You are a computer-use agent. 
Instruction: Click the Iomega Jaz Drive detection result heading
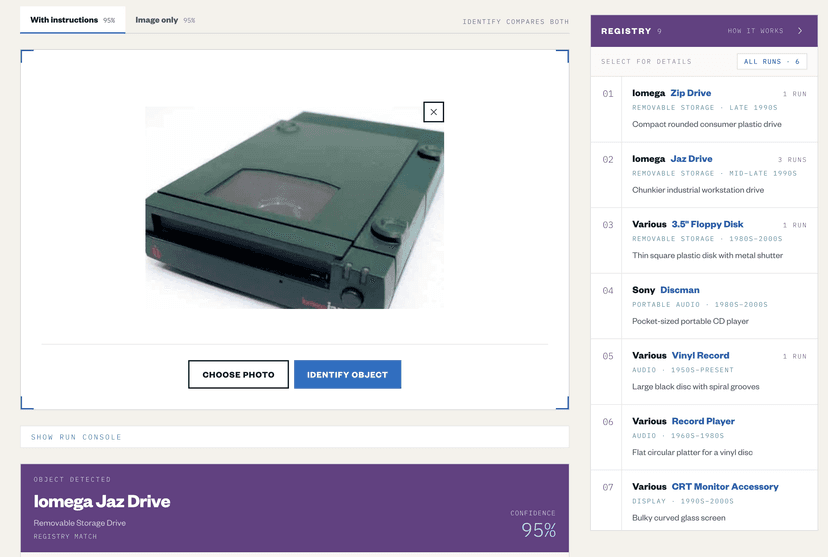[x=102, y=501]
